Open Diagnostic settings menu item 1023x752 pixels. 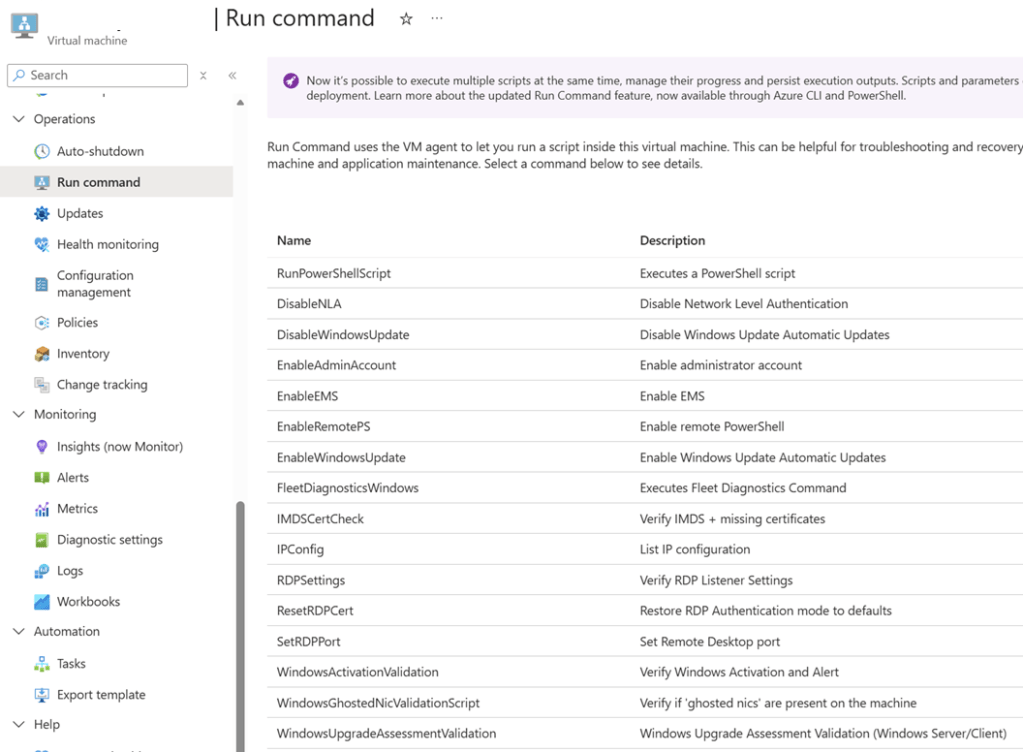point(109,540)
